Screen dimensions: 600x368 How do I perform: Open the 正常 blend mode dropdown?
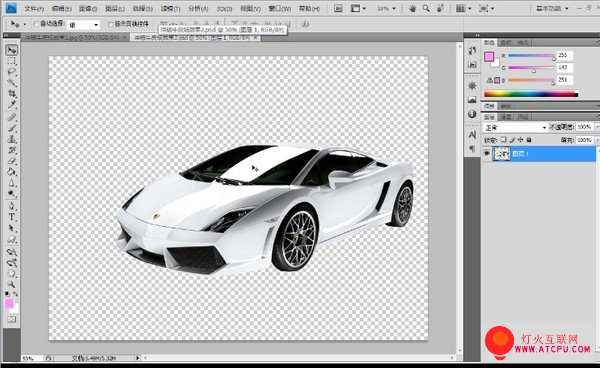pos(515,127)
